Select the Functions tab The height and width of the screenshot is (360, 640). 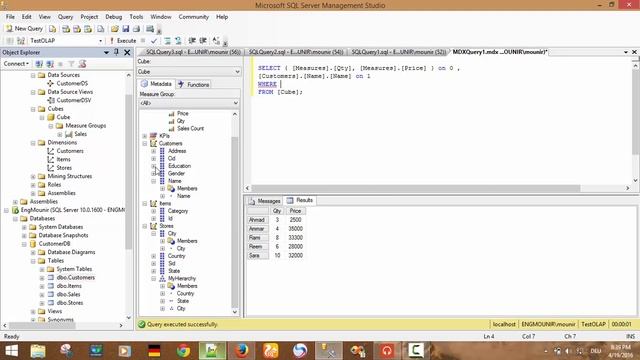[x=194, y=84]
